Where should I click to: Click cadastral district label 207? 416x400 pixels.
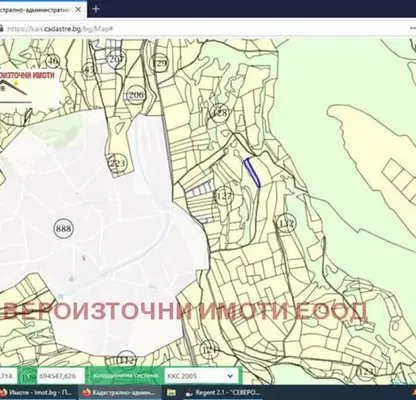(x=116, y=59)
